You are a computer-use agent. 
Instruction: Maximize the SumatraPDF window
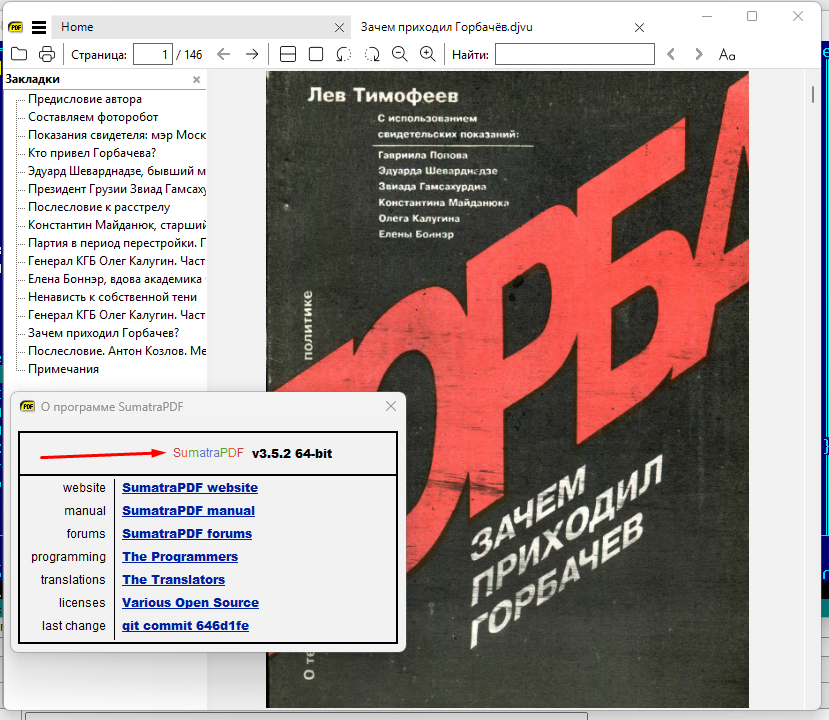pyautogui.click(x=752, y=16)
